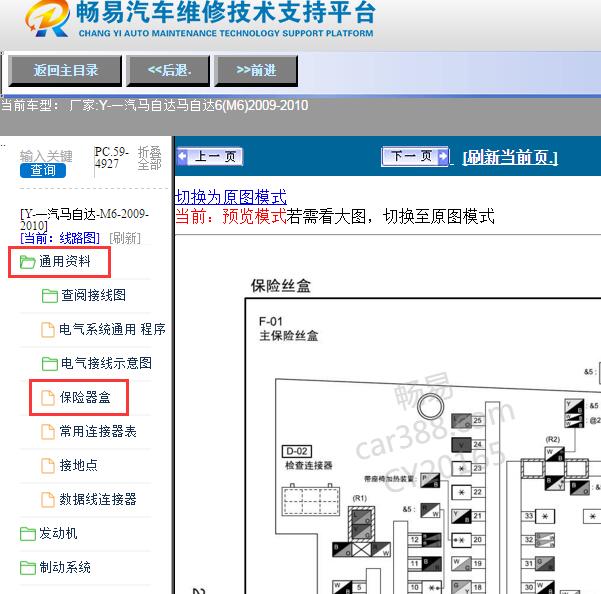Click the 返回主目录 button
The image size is (601, 594).
[x=65, y=71]
